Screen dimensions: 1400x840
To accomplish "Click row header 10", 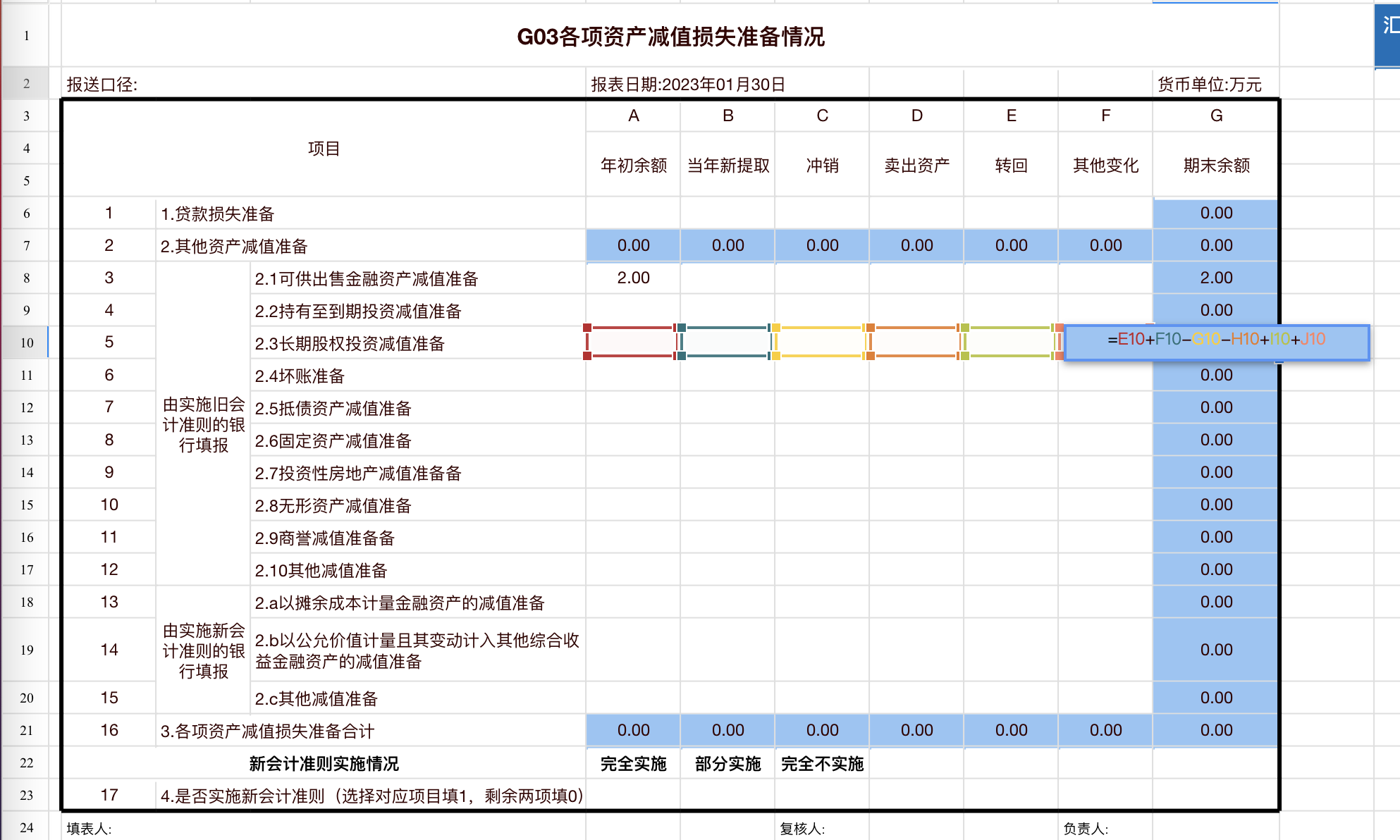I will click(26, 342).
